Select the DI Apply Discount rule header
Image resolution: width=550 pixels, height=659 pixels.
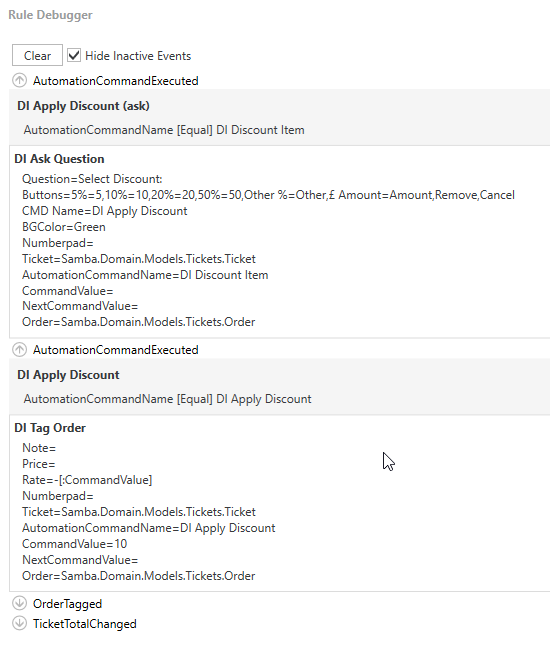(68, 375)
